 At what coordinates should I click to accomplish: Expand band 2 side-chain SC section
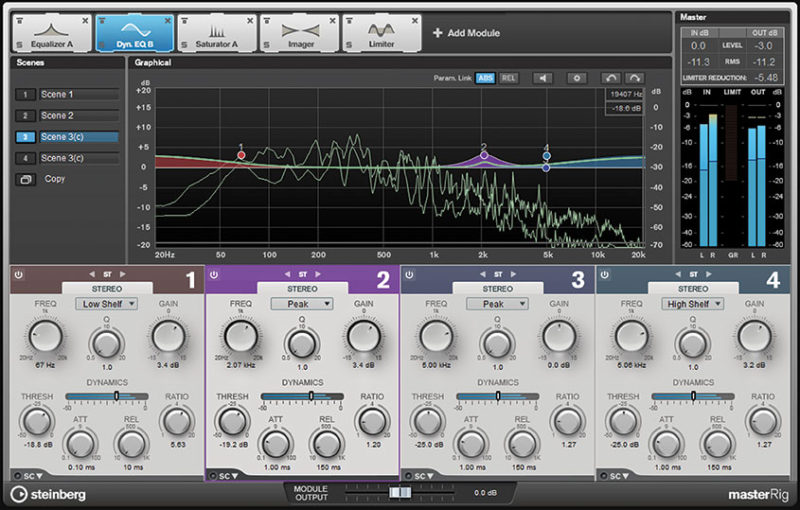[227, 475]
